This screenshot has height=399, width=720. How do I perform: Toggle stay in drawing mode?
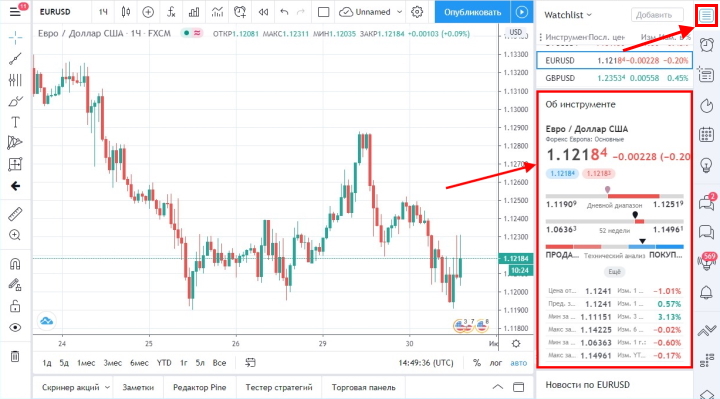click(15, 285)
